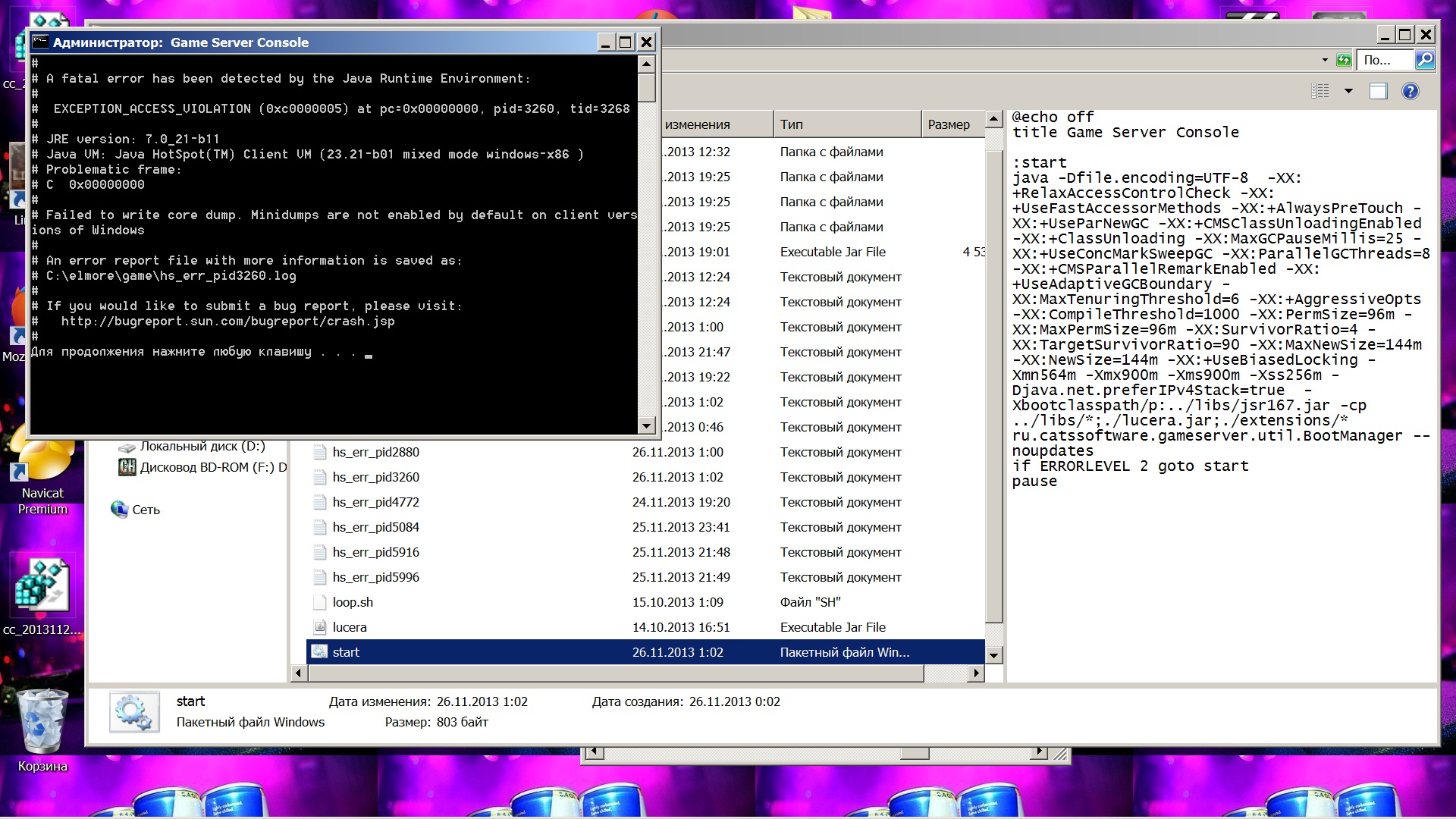Click file list scrollbar up arrow
Screen dimensions: 1456x819
994,119
